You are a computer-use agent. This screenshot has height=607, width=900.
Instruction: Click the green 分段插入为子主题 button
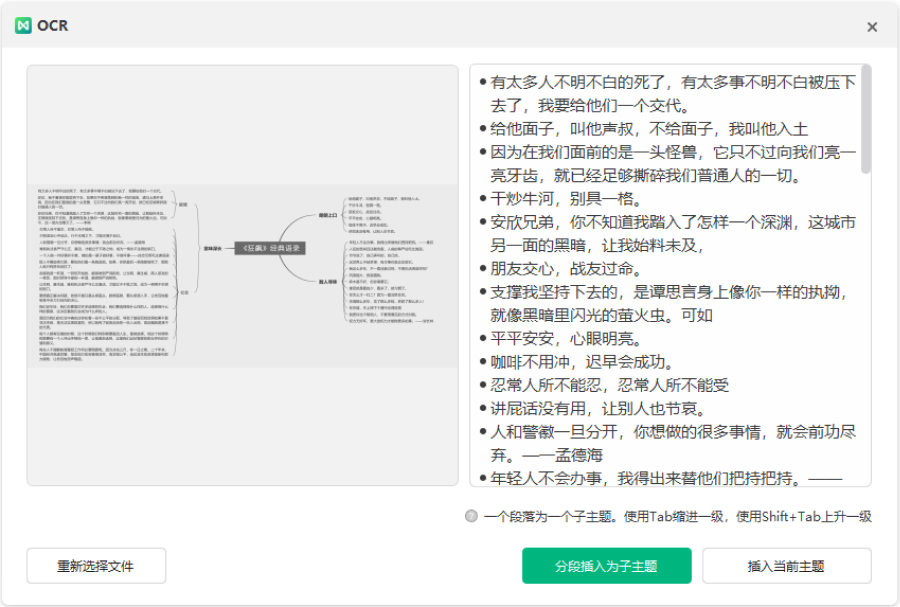(x=606, y=565)
